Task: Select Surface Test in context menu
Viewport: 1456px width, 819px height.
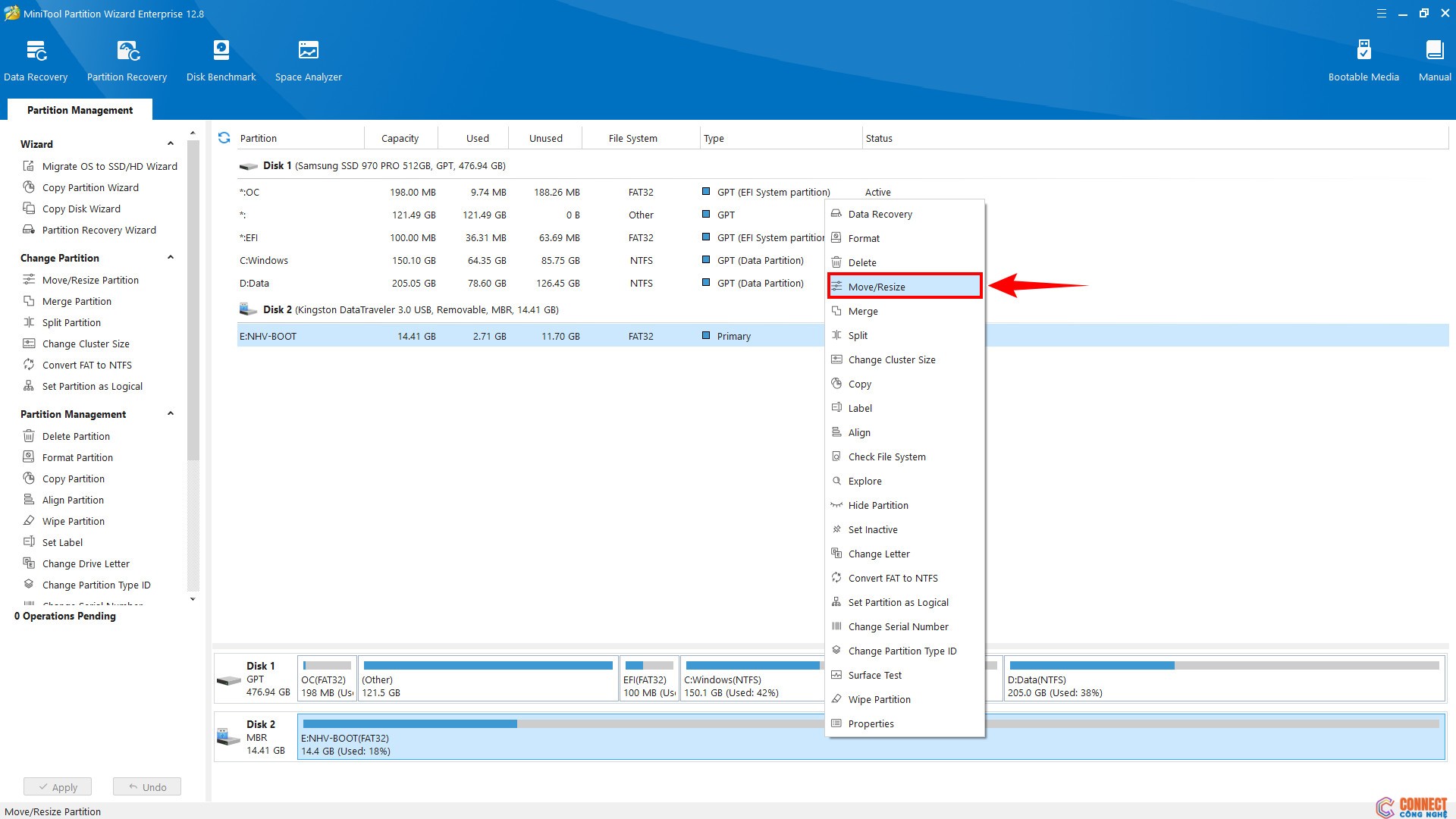Action: tap(905, 675)
